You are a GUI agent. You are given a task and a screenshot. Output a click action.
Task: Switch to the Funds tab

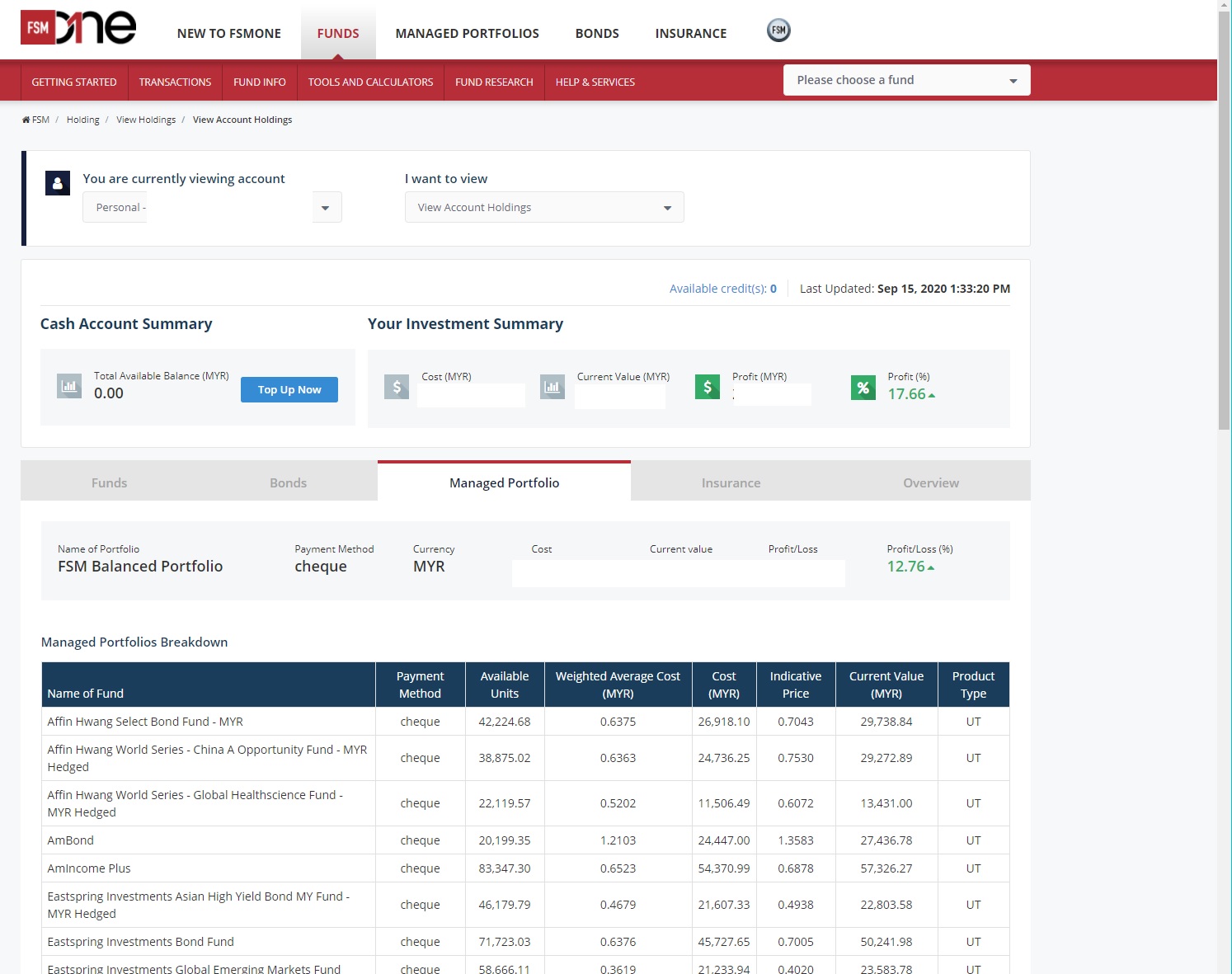[110, 482]
